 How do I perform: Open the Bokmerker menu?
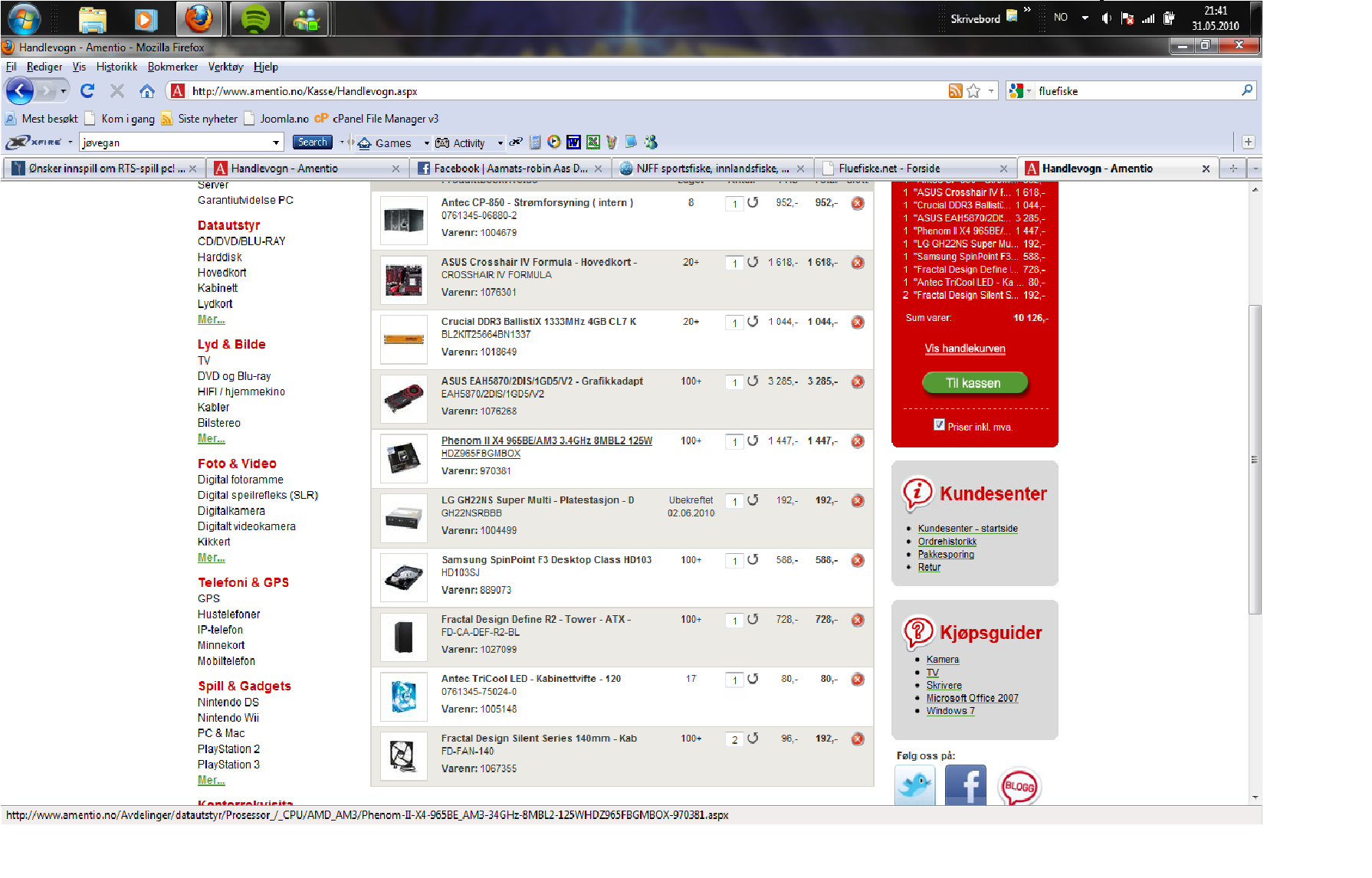172,67
